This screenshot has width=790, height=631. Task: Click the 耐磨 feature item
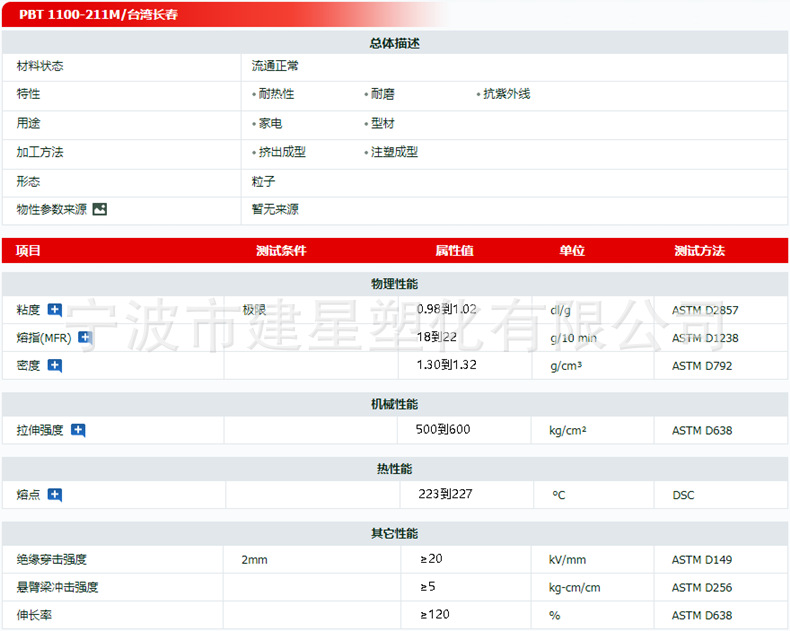click(x=382, y=94)
